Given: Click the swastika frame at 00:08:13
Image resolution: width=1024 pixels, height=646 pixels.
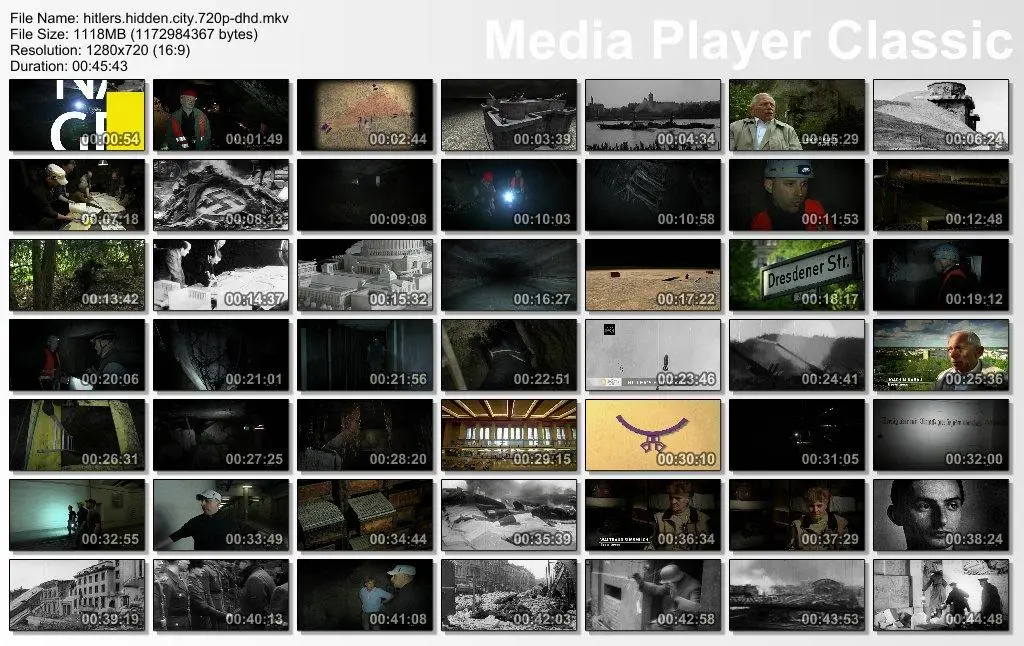Looking at the screenshot, I should point(221,195).
